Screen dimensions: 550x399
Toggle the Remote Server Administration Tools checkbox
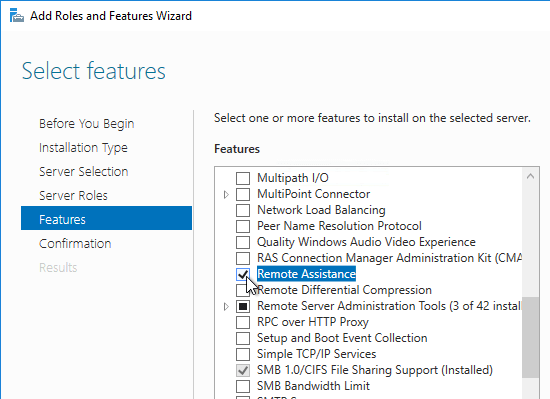[243, 306]
